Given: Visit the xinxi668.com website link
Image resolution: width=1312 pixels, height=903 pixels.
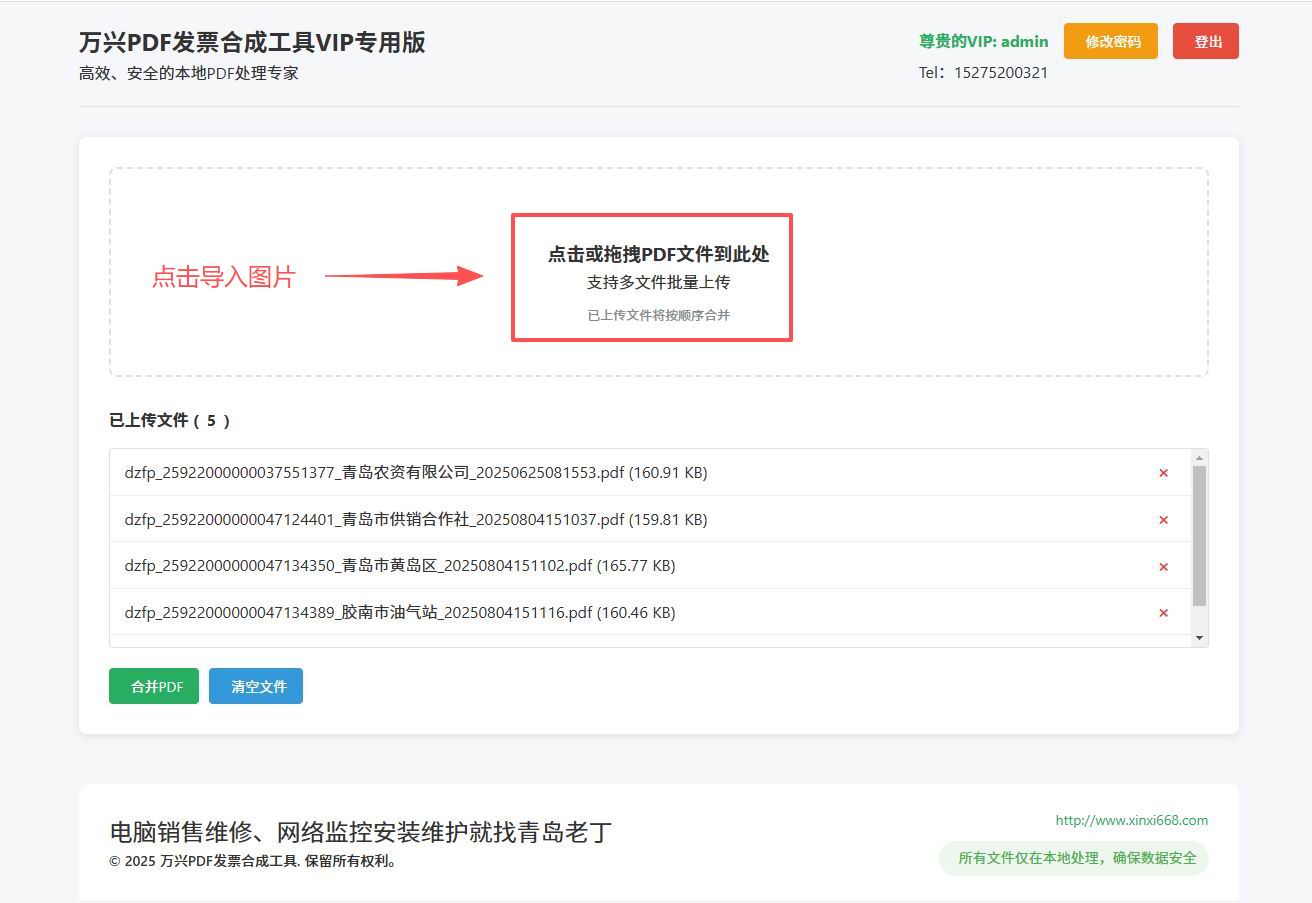Looking at the screenshot, I should (x=1133, y=820).
